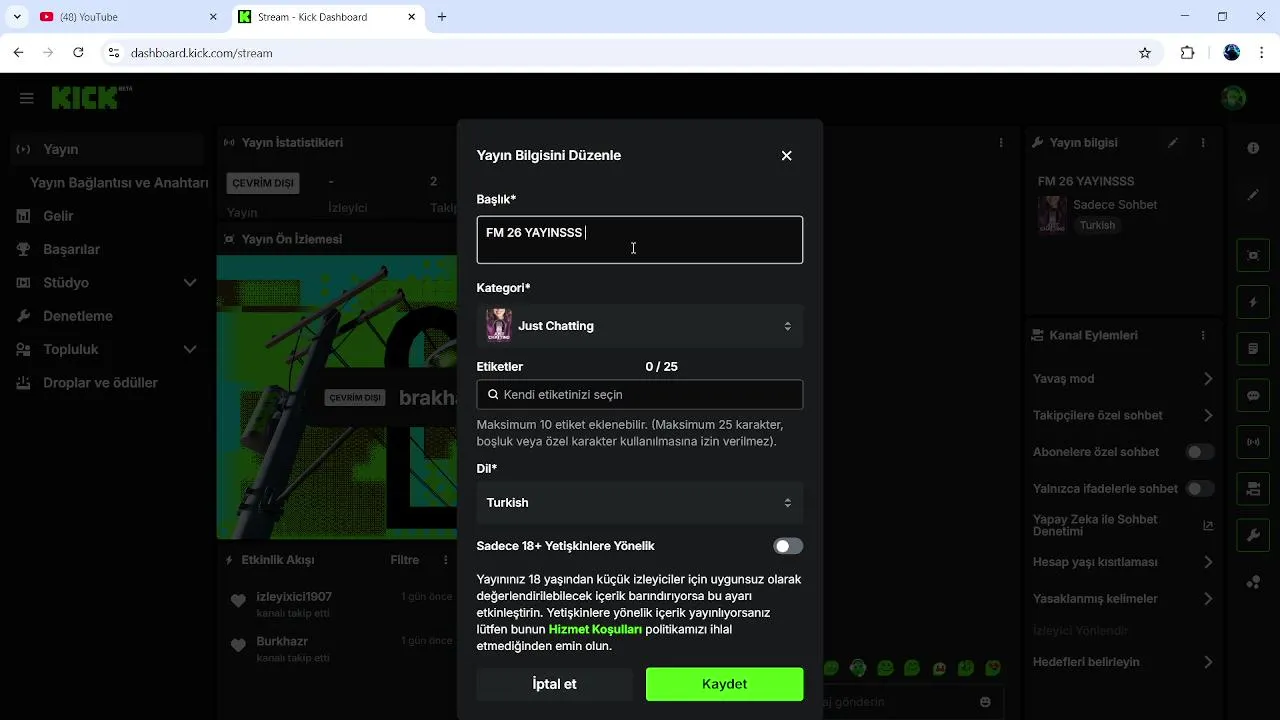Click the info icon in right sidebar
The width and height of the screenshot is (1280, 720).
point(1253,148)
